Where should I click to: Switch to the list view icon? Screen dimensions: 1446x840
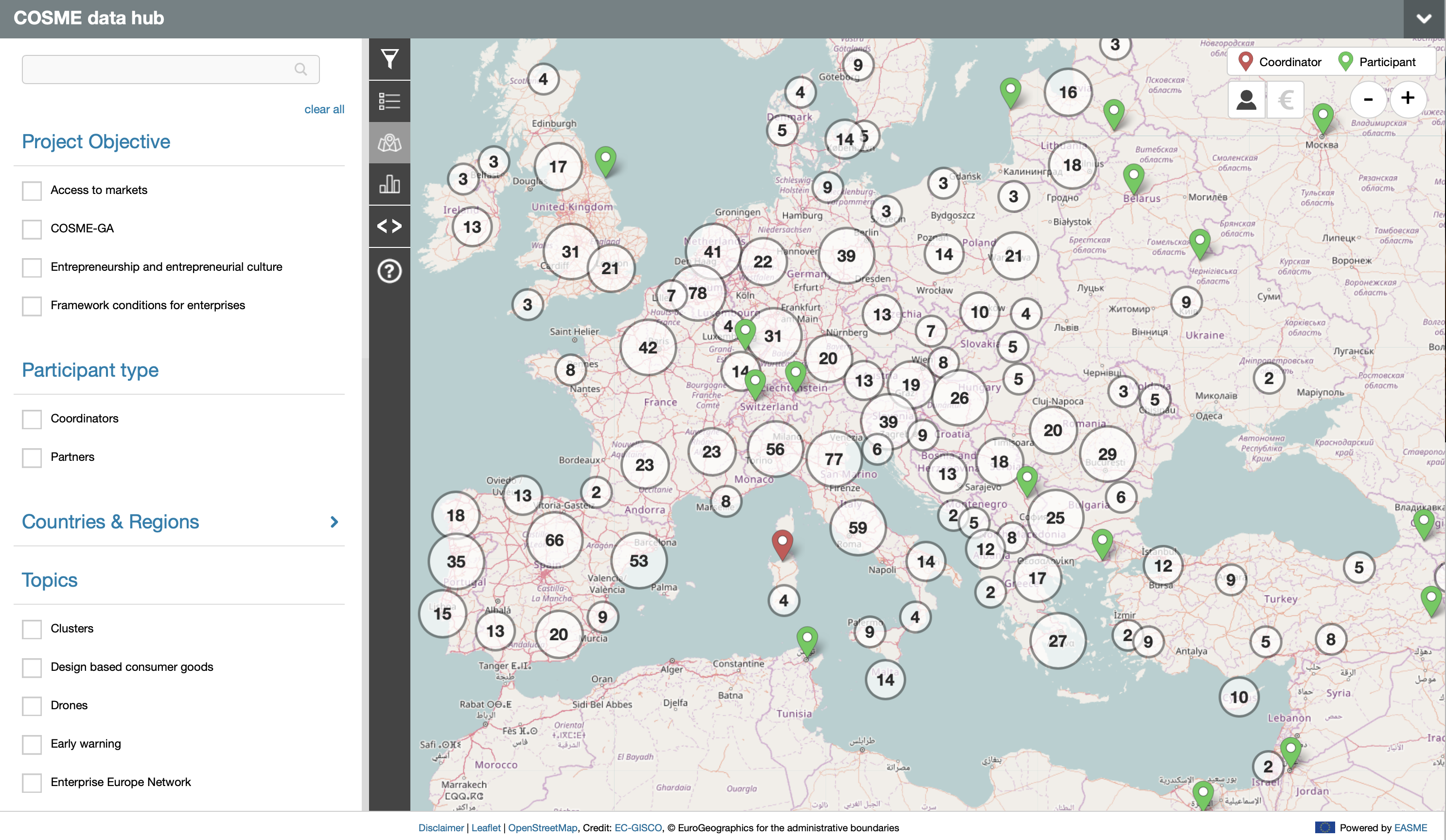coord(389,102)
